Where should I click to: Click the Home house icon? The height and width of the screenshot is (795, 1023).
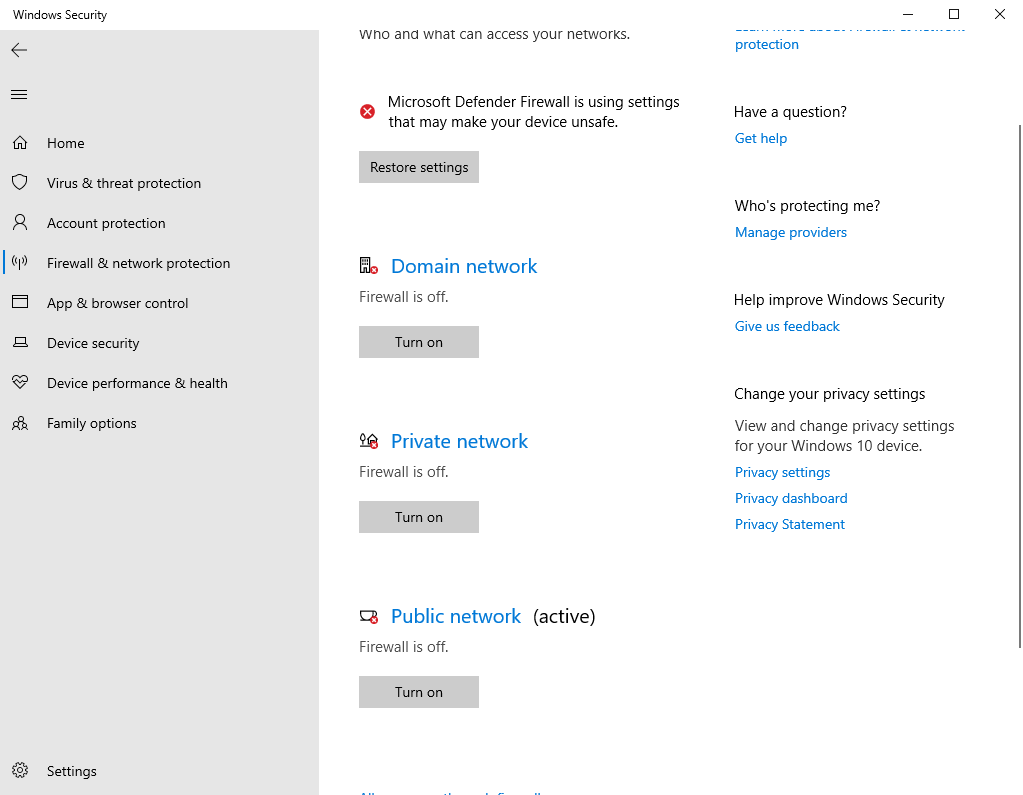(19, 143)
